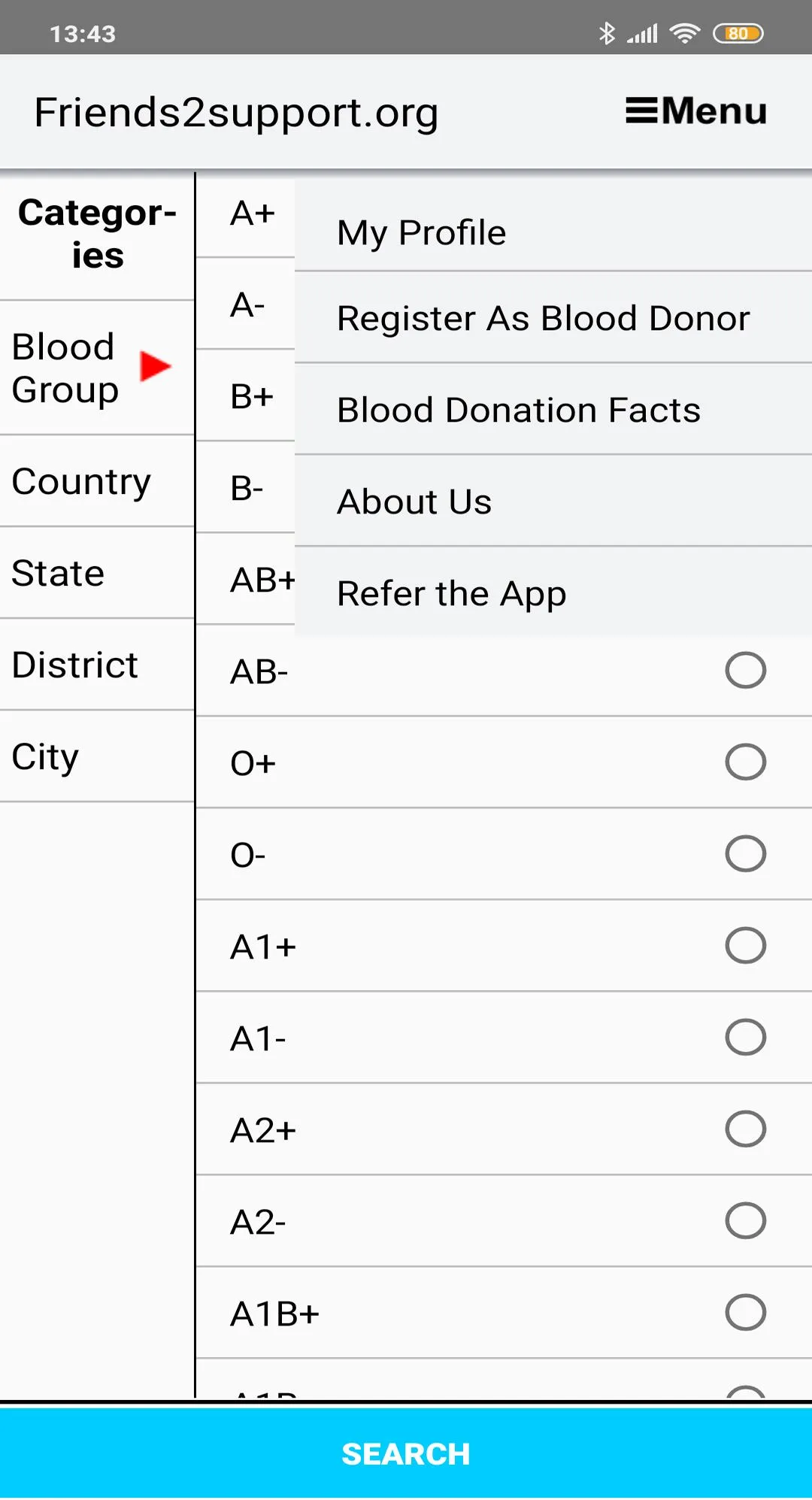The image size is (812, 1500).
Task: Tap Refer the App option
Action: pyautogui.click(x=451, y=594)
